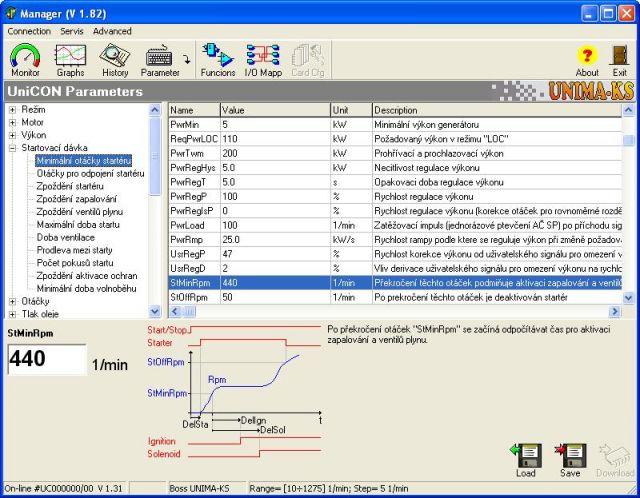The width and height of the screenshot is (640, 498).
Task: Expand the Režim tree node
Action: coord(13,110)
